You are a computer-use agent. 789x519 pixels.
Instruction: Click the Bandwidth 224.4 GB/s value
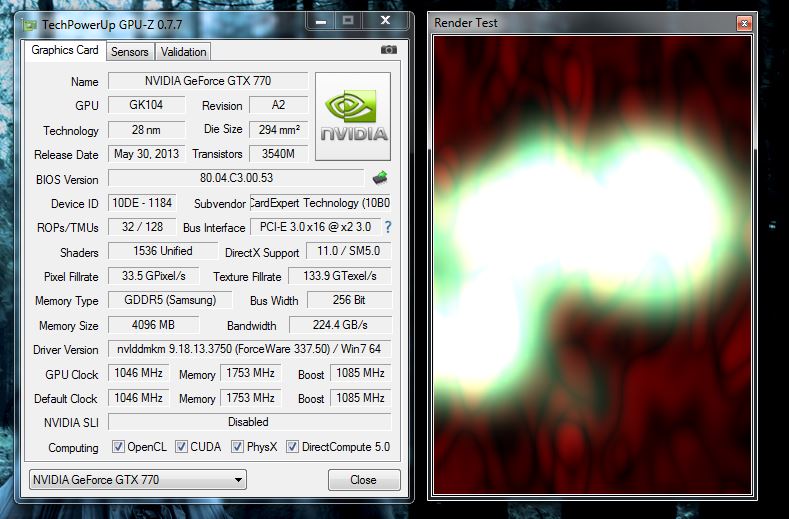click(340, 325)
